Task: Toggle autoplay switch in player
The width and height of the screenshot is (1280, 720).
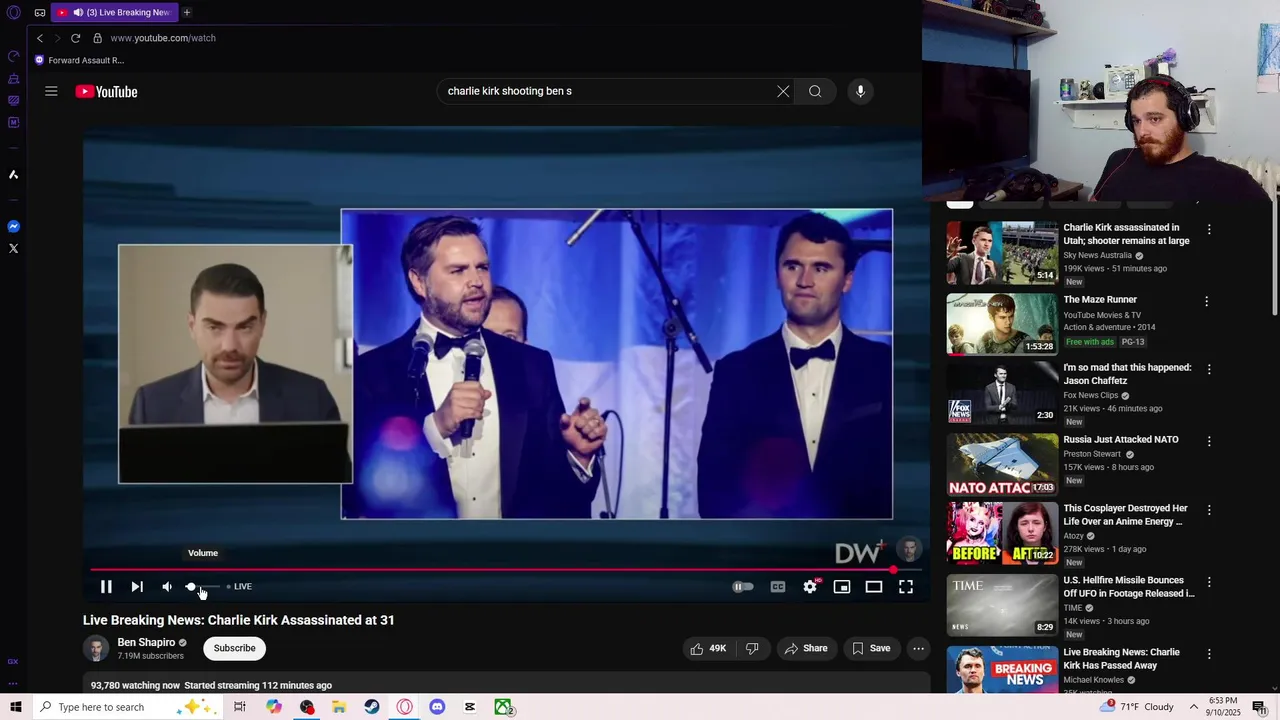Action: pyautogui.click(x=743, y=587)
